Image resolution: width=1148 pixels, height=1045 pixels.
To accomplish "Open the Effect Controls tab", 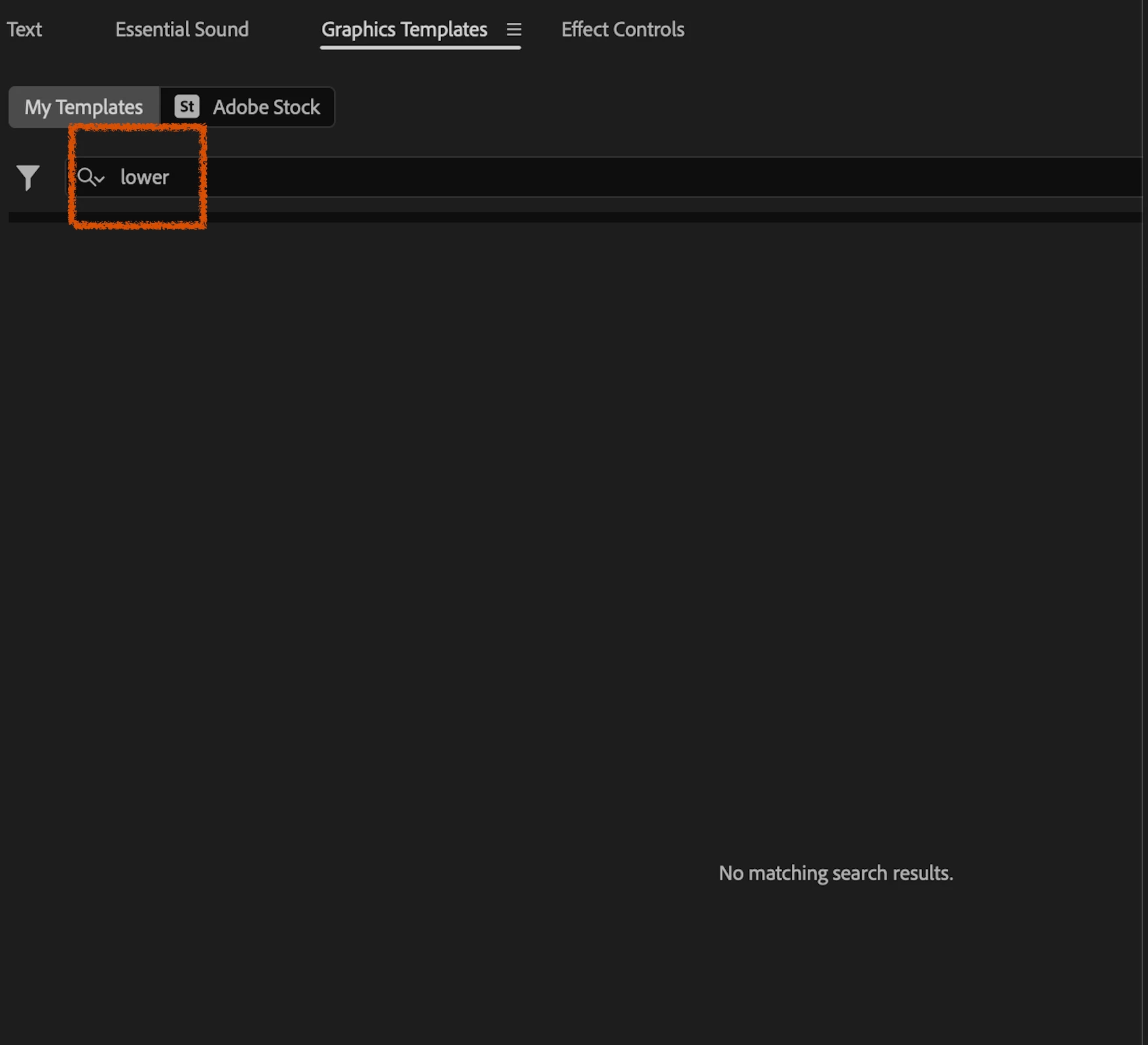I will 622,29.
